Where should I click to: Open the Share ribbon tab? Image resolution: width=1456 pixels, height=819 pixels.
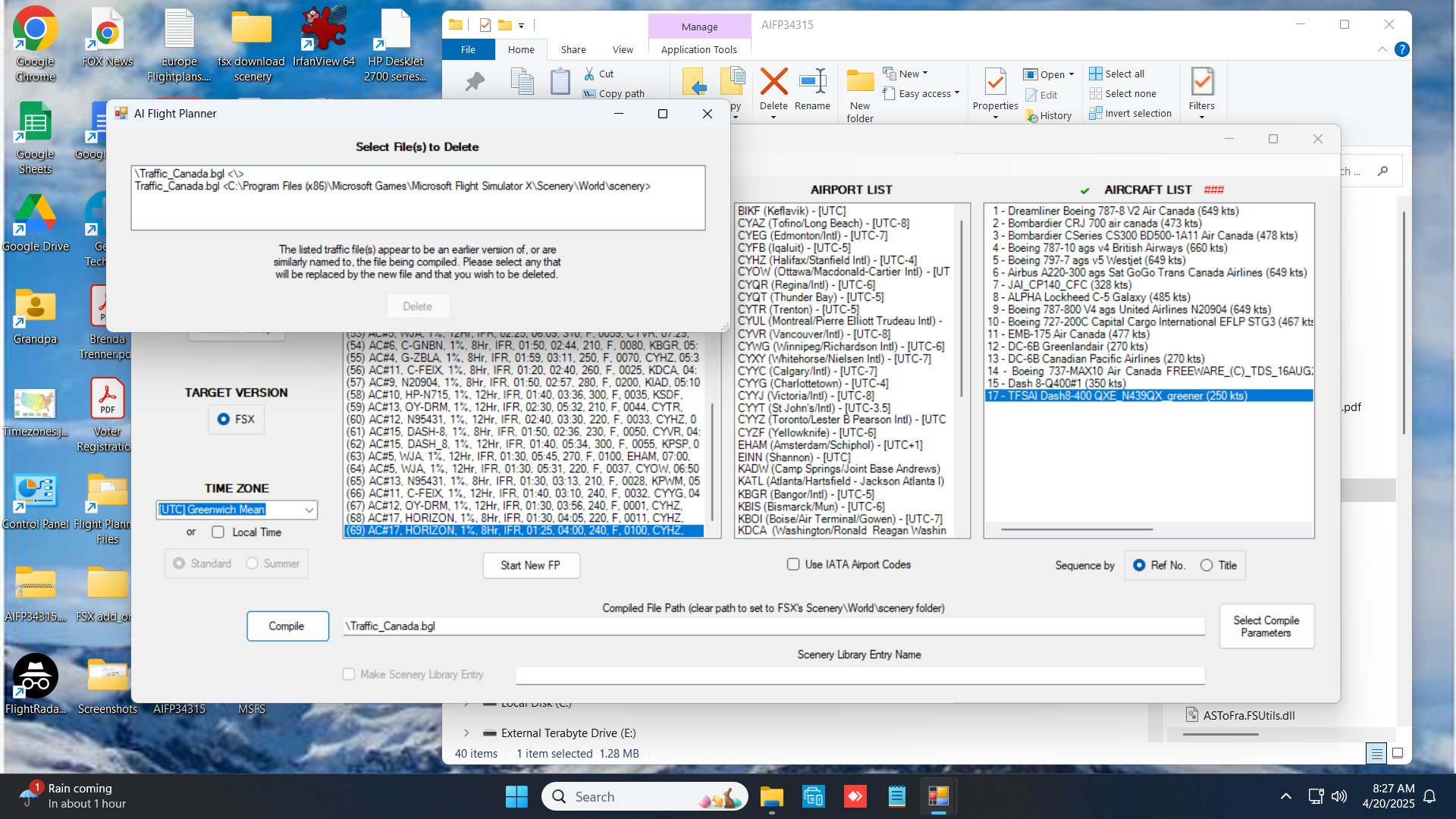573,50
